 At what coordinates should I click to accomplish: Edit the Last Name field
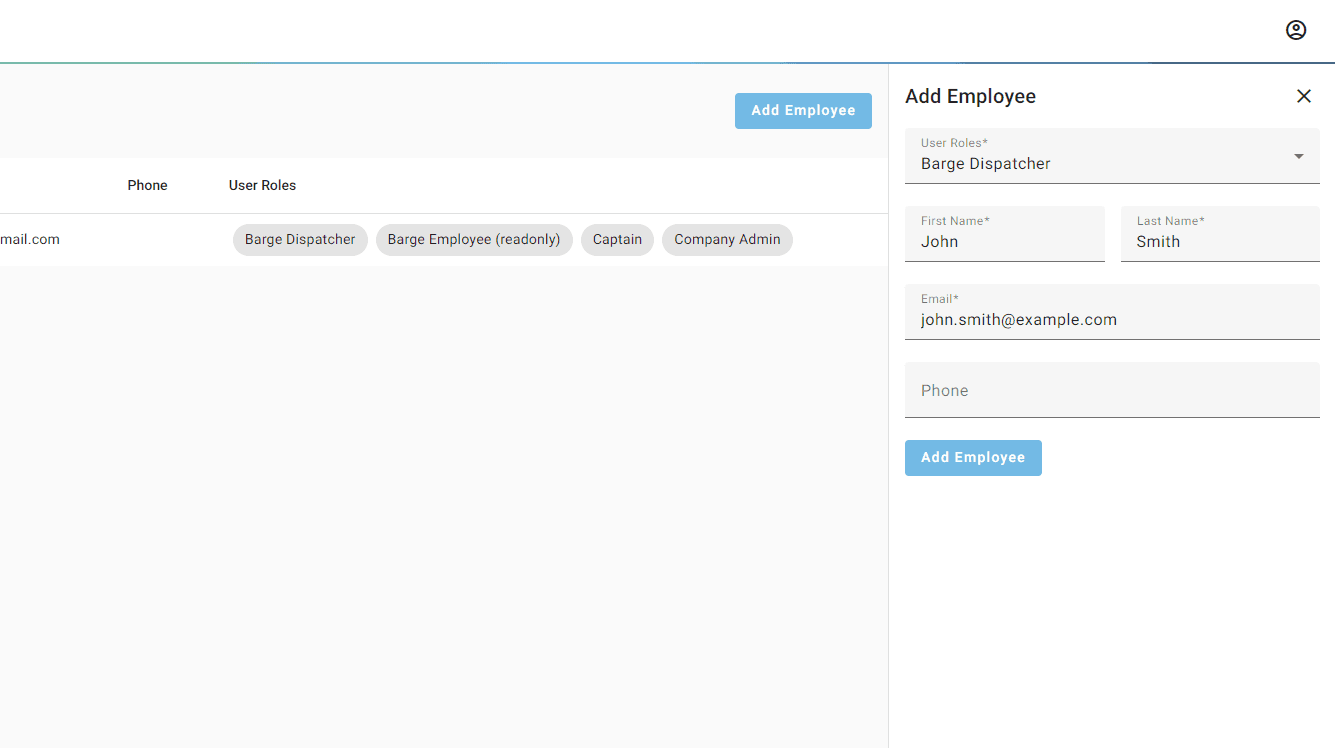click(1220, 234)
